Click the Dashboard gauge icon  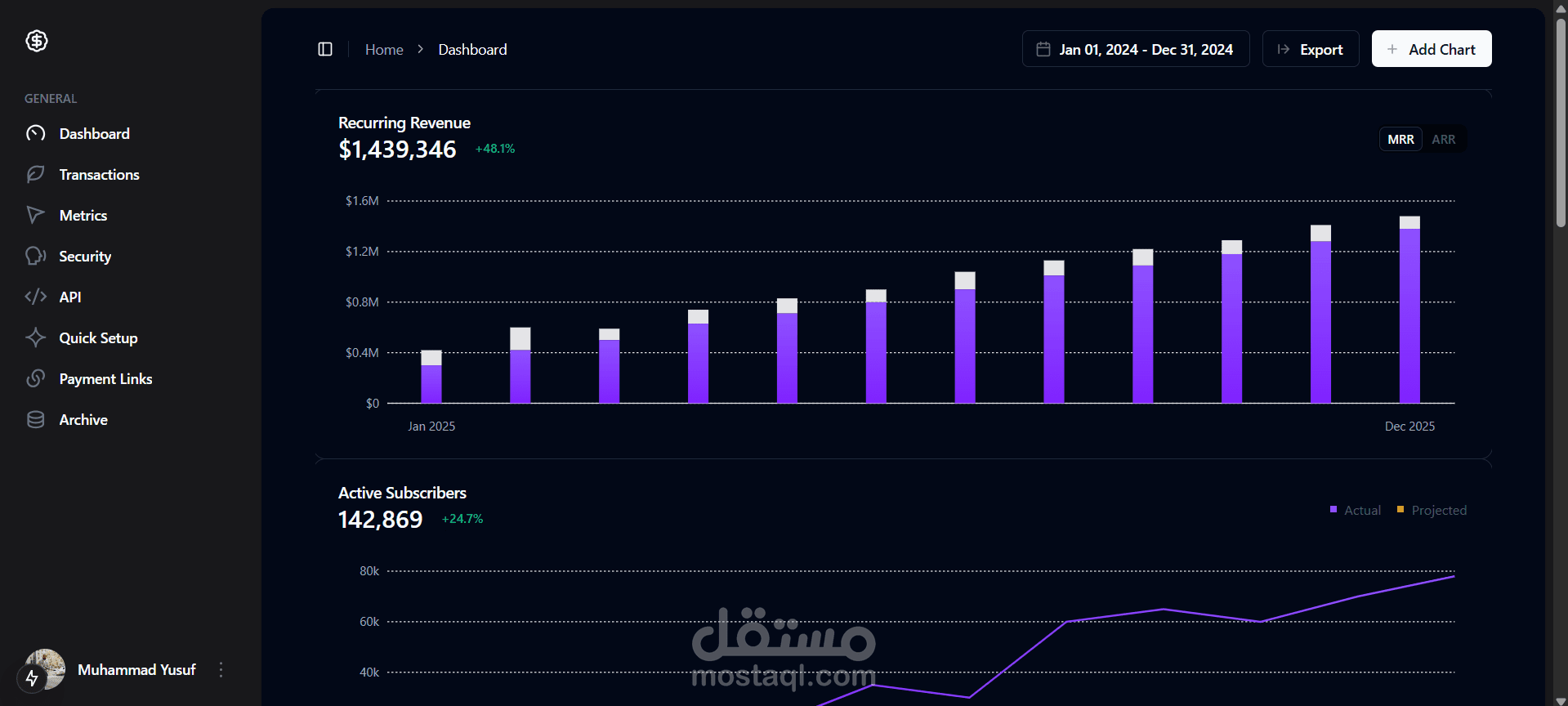(35, 133)
